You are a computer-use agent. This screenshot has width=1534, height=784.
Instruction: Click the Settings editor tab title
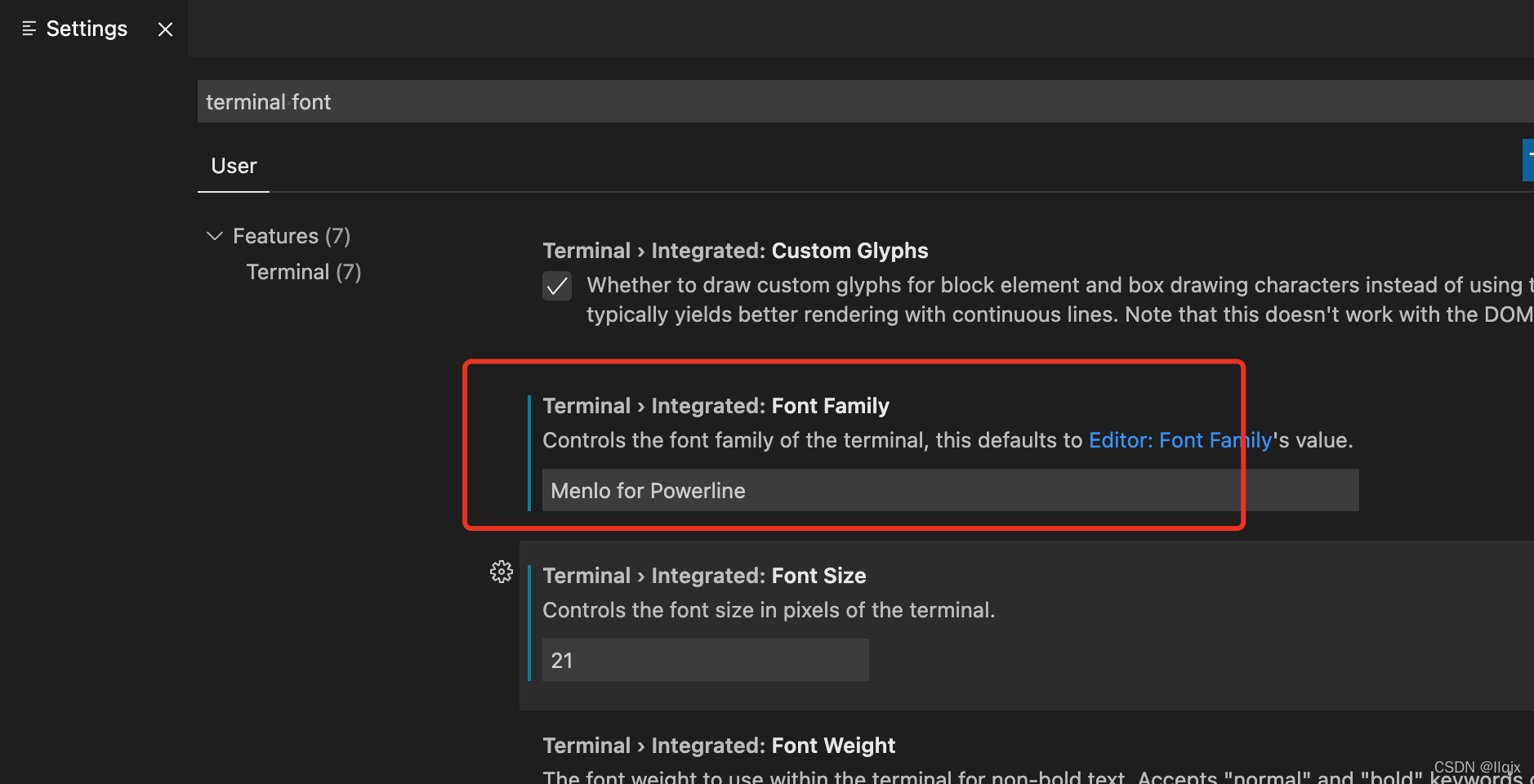[87, 29]
